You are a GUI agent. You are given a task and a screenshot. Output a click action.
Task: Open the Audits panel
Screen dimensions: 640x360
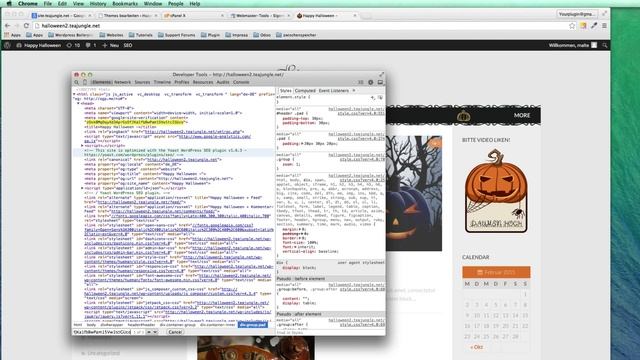223,82
